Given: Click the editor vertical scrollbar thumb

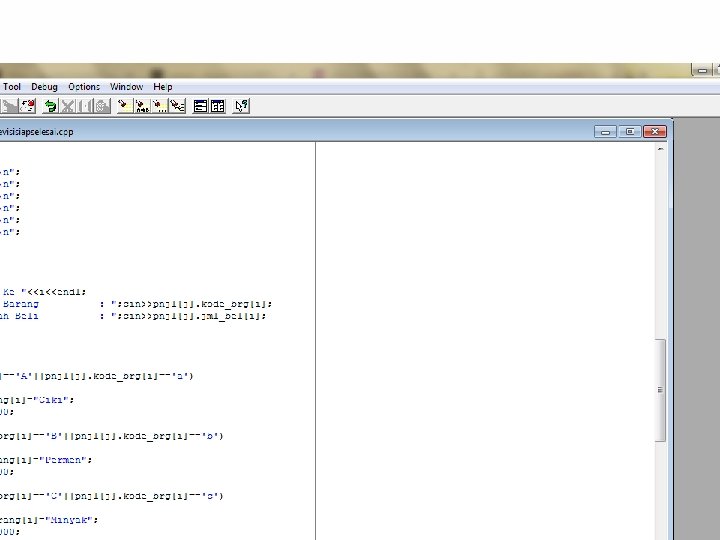Looking at the screenshot, I should point(660,390).
